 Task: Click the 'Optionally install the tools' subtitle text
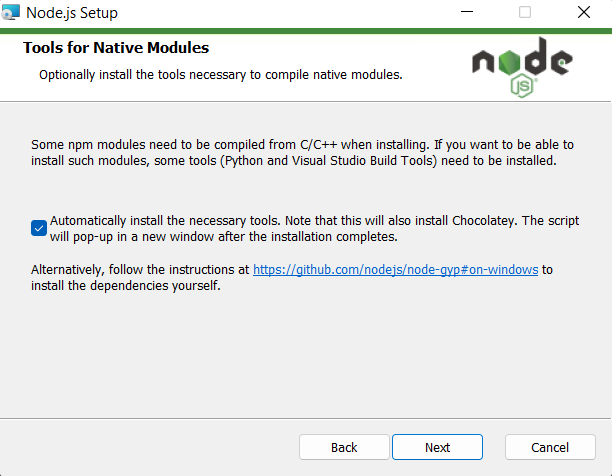[x=220, y=75]
